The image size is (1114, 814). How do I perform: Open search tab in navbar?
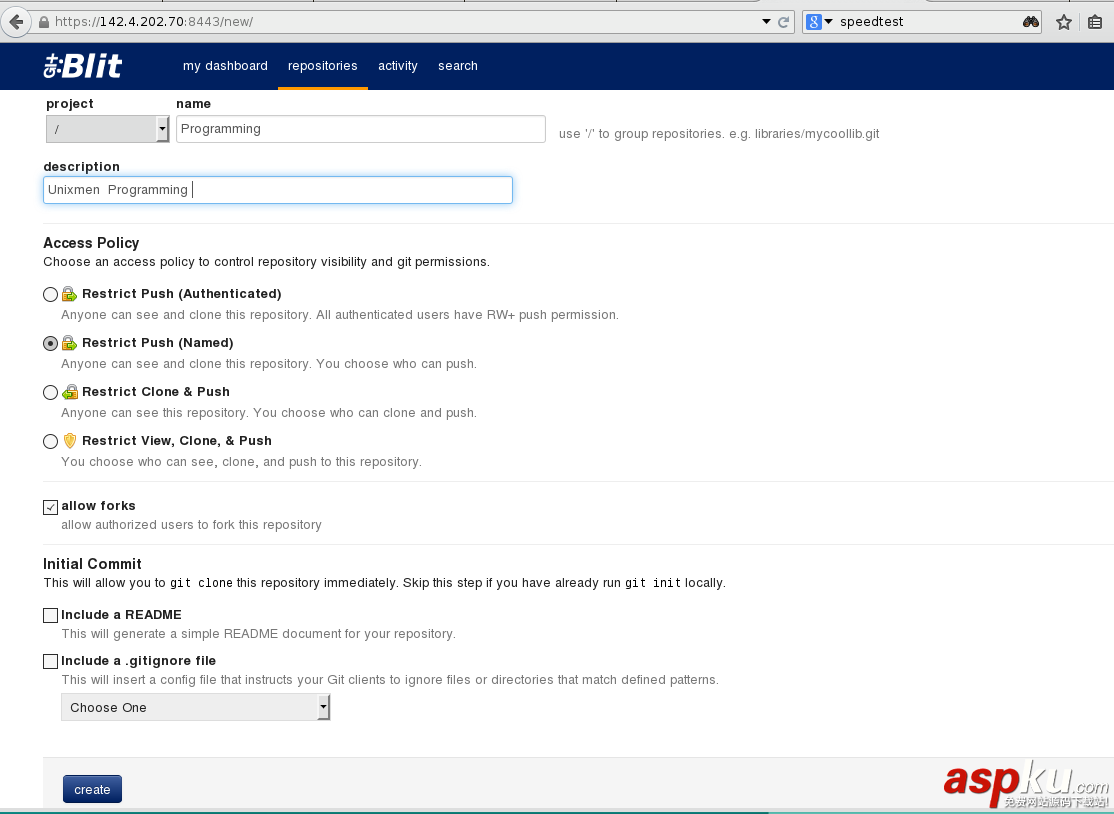point(458,65)
